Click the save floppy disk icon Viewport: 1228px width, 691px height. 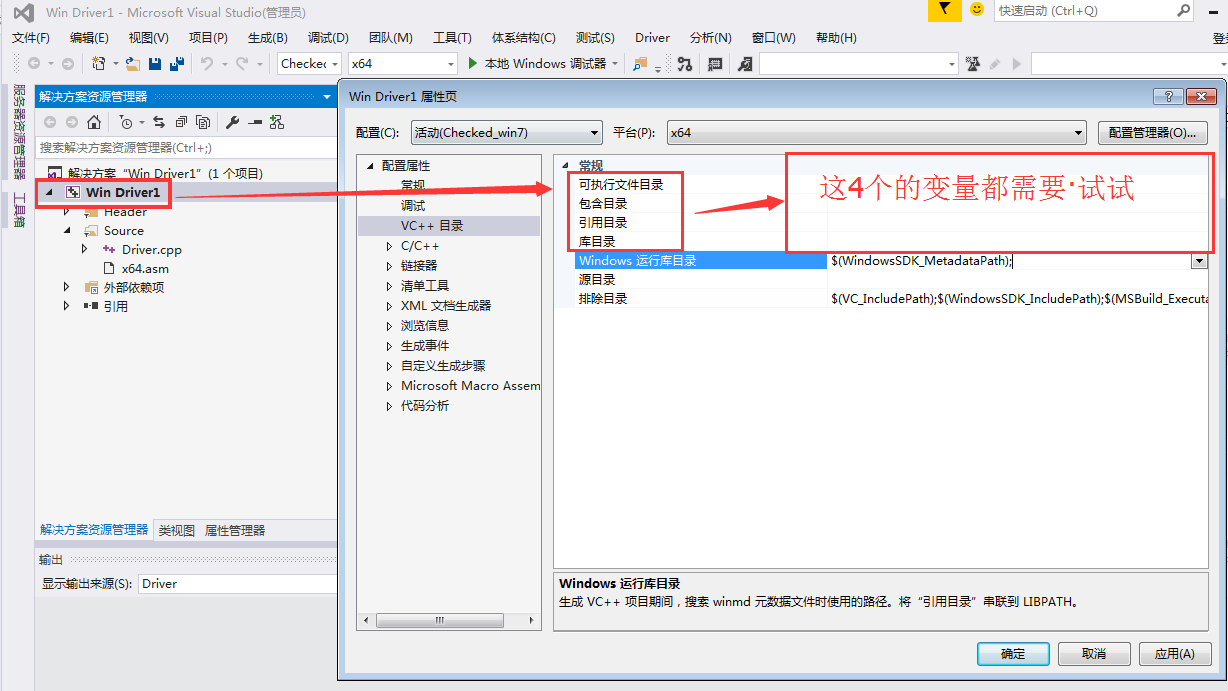tap(155, 63)
